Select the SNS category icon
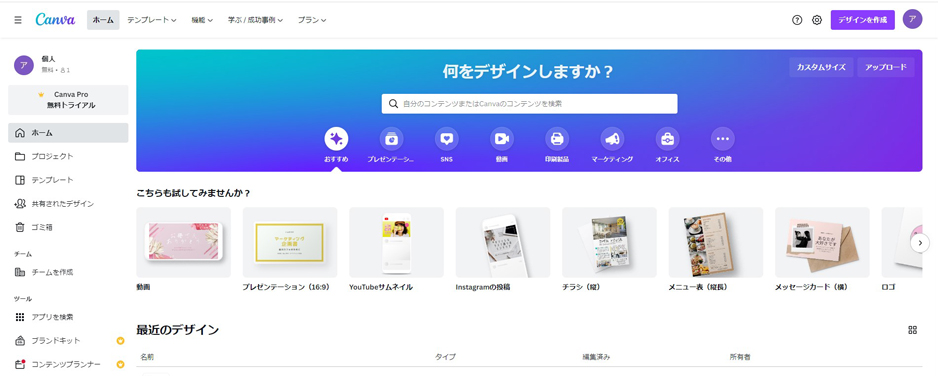938x376 pixels. point(446,139)
